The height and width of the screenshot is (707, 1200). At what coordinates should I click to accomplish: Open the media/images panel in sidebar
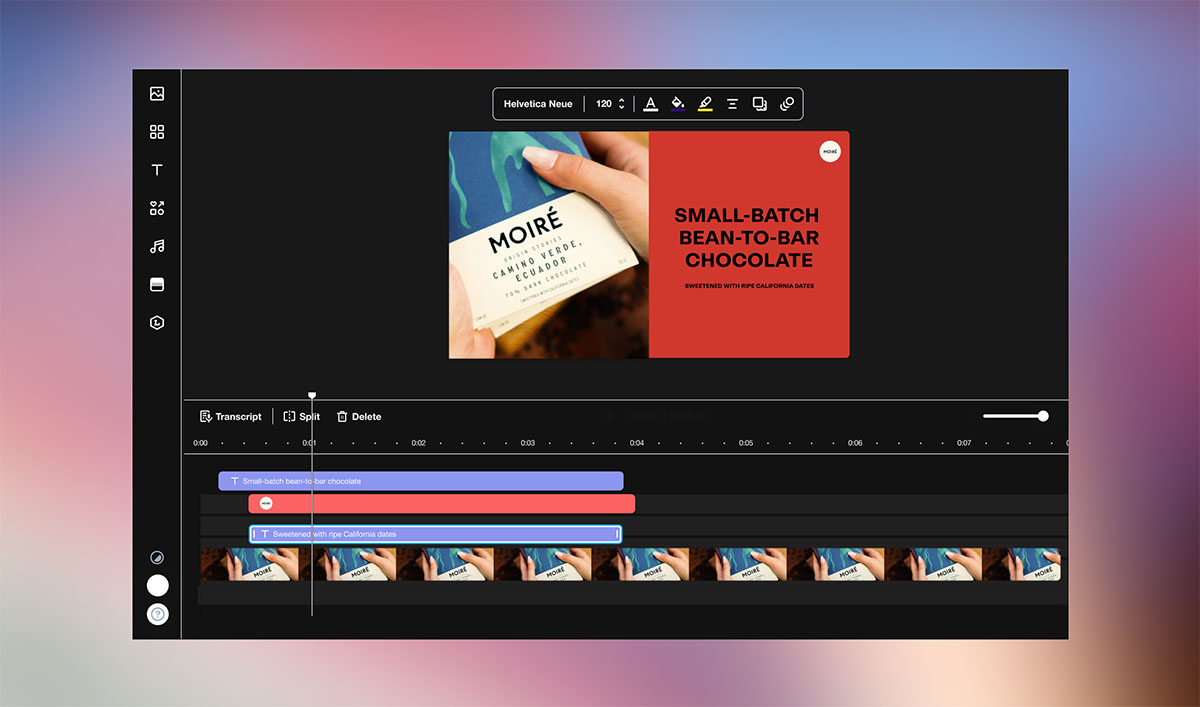[157, 94]
